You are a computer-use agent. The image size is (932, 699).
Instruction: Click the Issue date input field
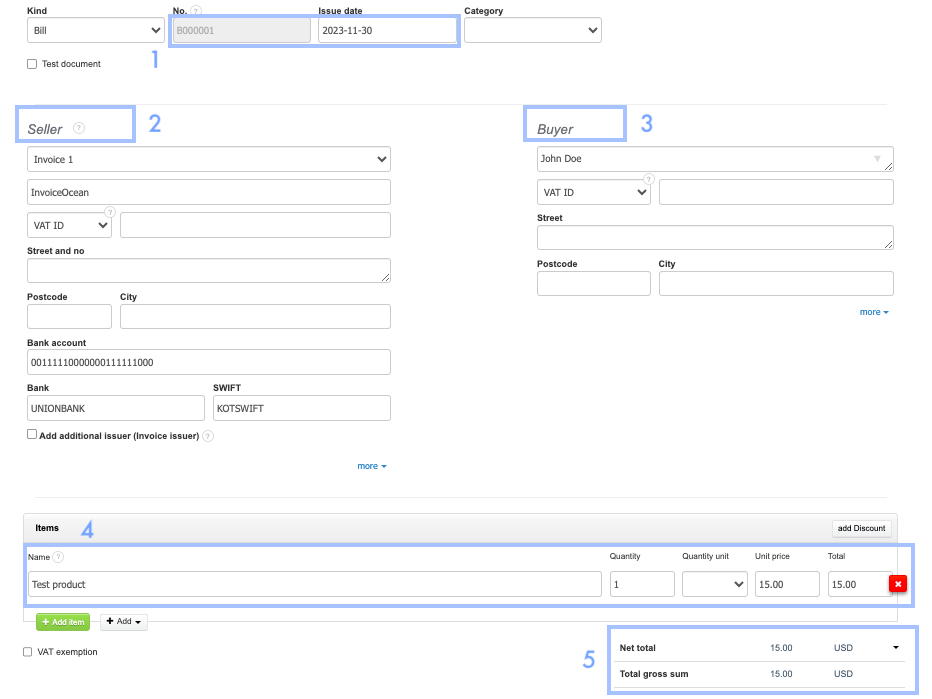[386, 31]
